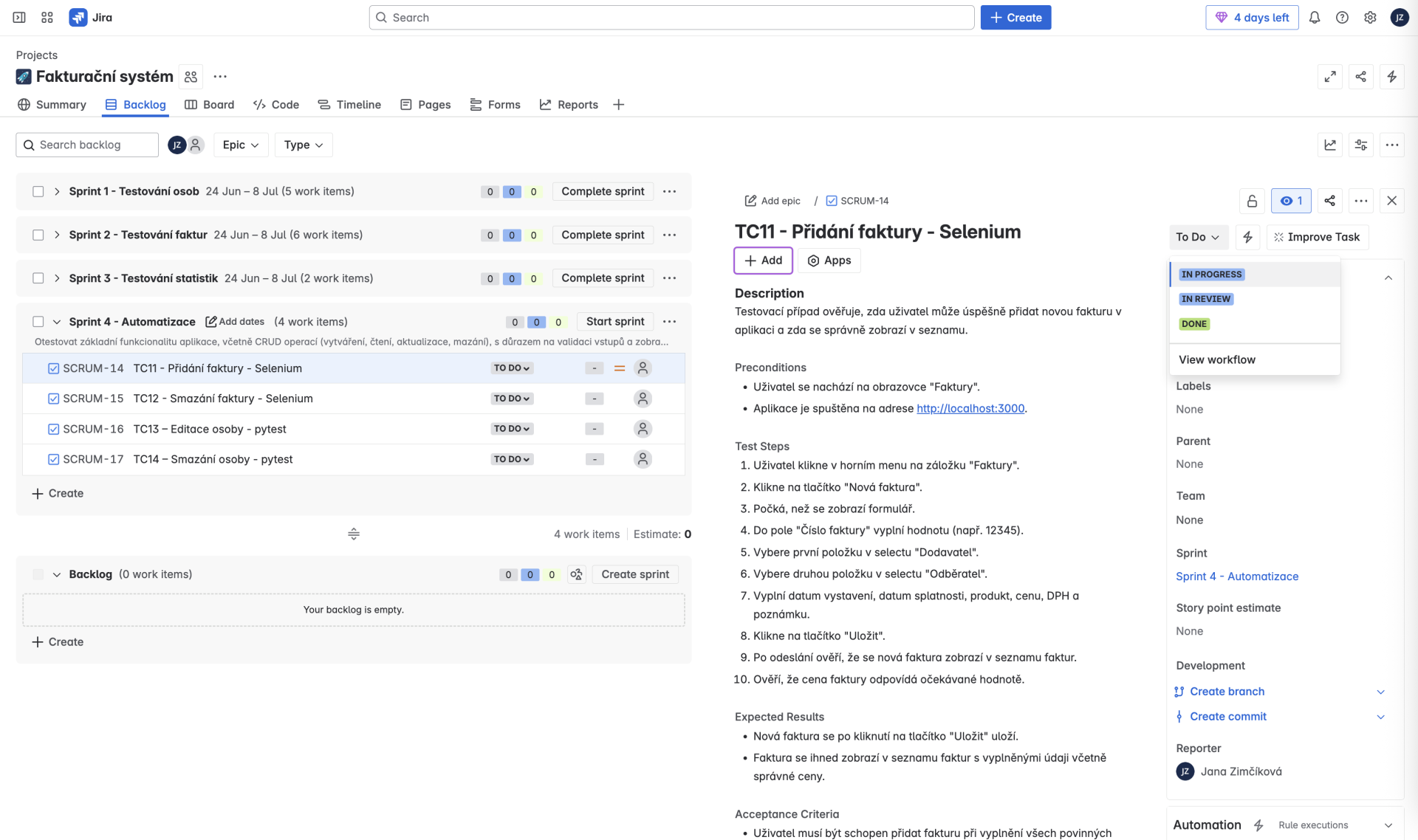1418x840 pixels.
Task: Open the app switcher grid icon
Action: coord(47,17)
